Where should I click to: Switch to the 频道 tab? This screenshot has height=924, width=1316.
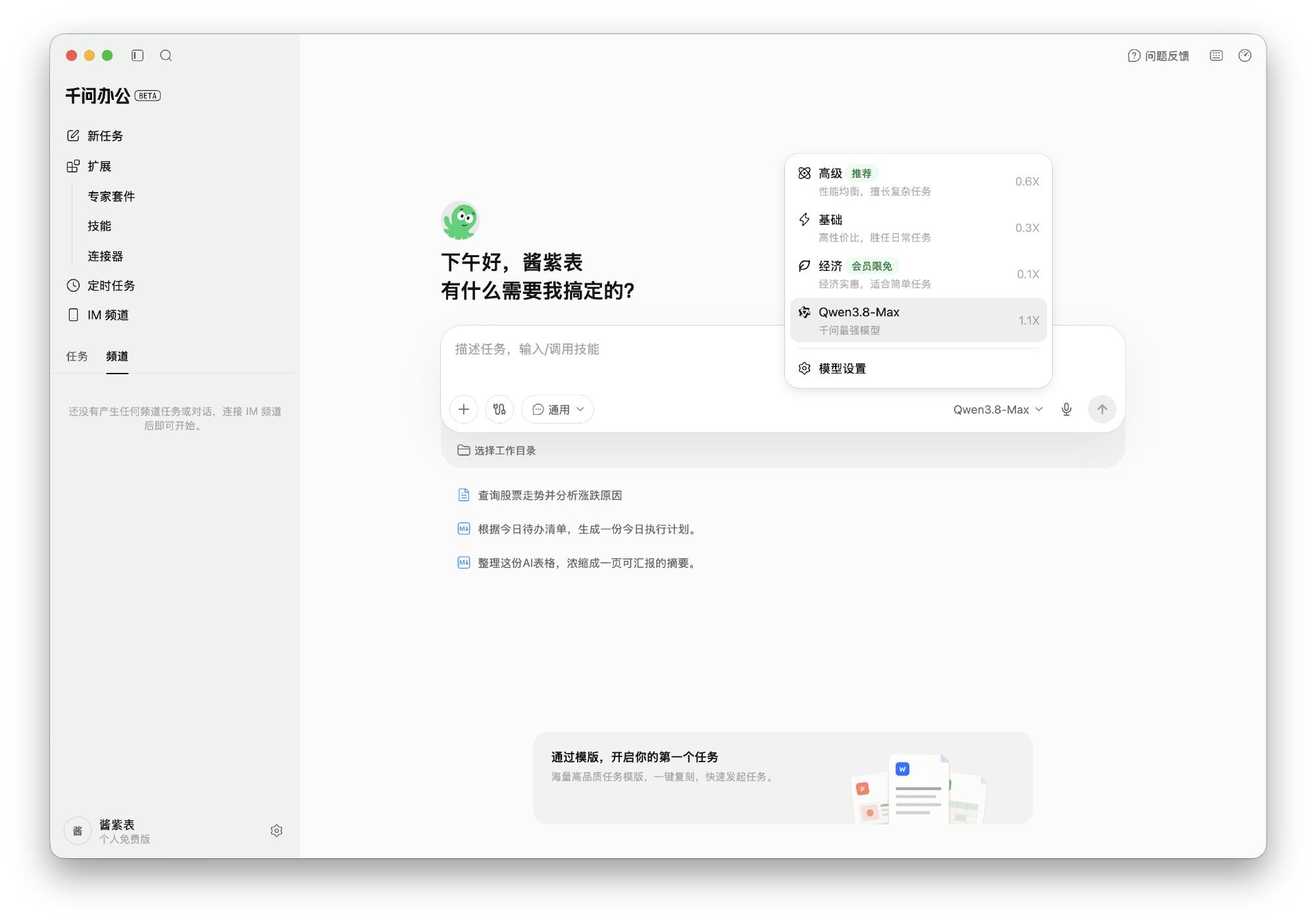click(117, 356)
